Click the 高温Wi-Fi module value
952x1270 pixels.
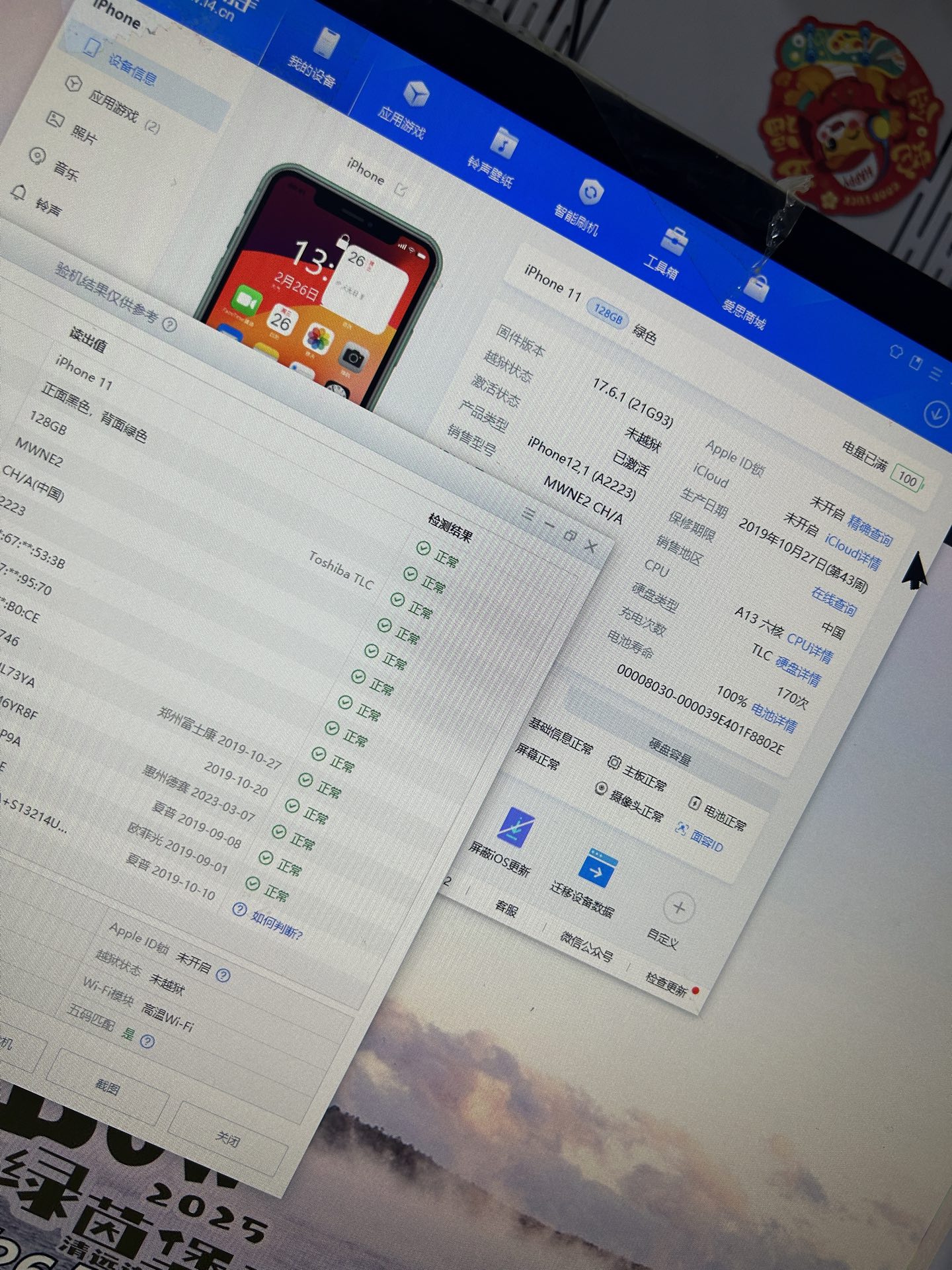(168, 1017)
